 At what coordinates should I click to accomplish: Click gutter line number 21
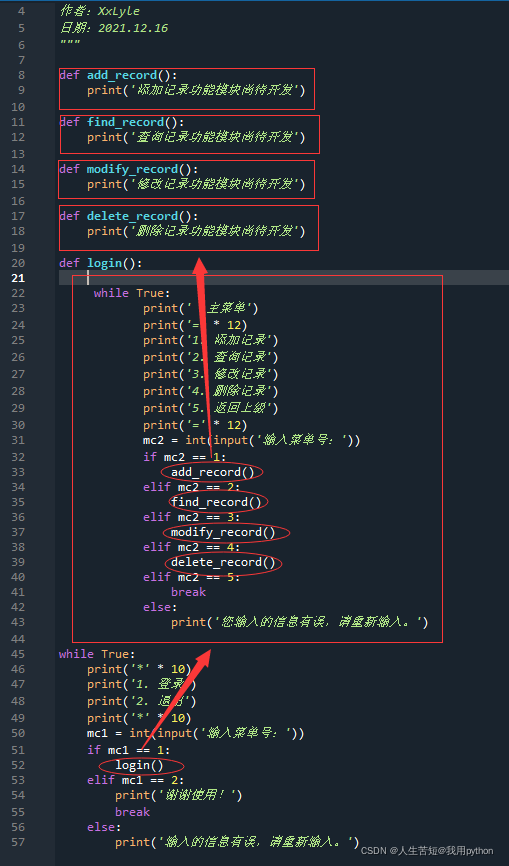click(18, 278)
